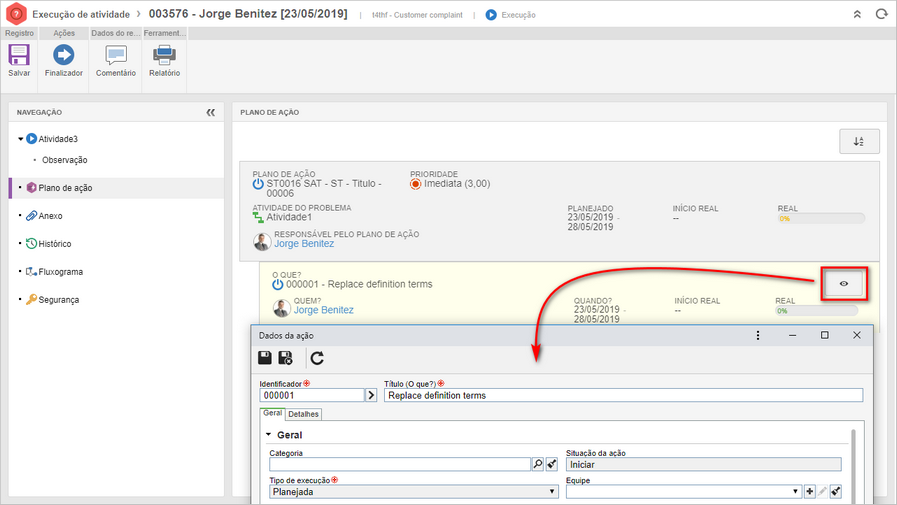Click the Equipe add plus icon
Image resolution: width=897 pixels, height=505 pixels.
(x=809, y=492)
